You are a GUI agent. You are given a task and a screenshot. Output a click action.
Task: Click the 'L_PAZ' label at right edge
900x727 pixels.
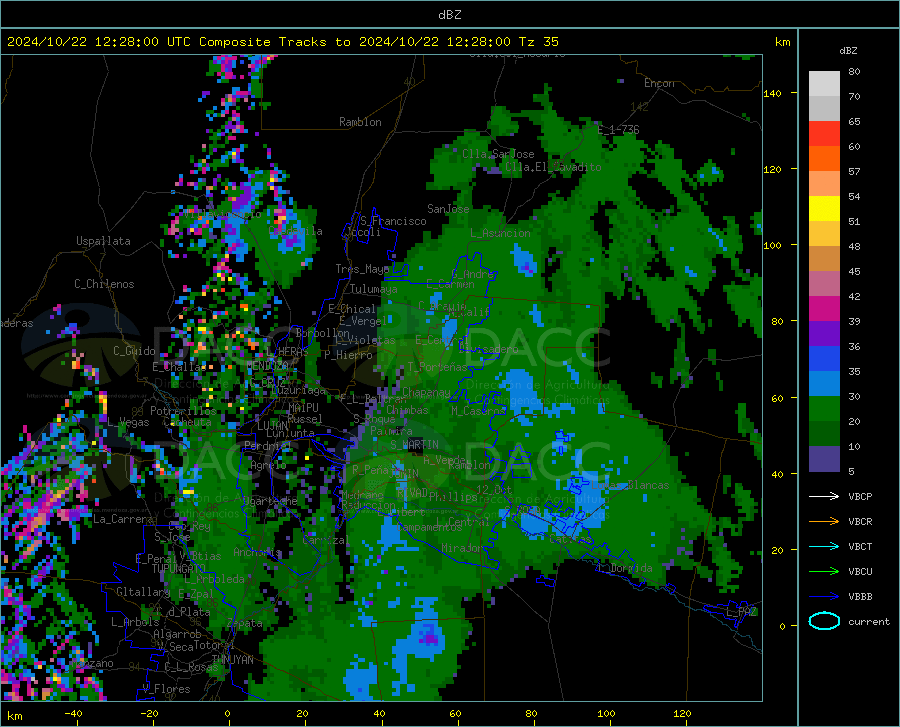(x=742, y=612)
